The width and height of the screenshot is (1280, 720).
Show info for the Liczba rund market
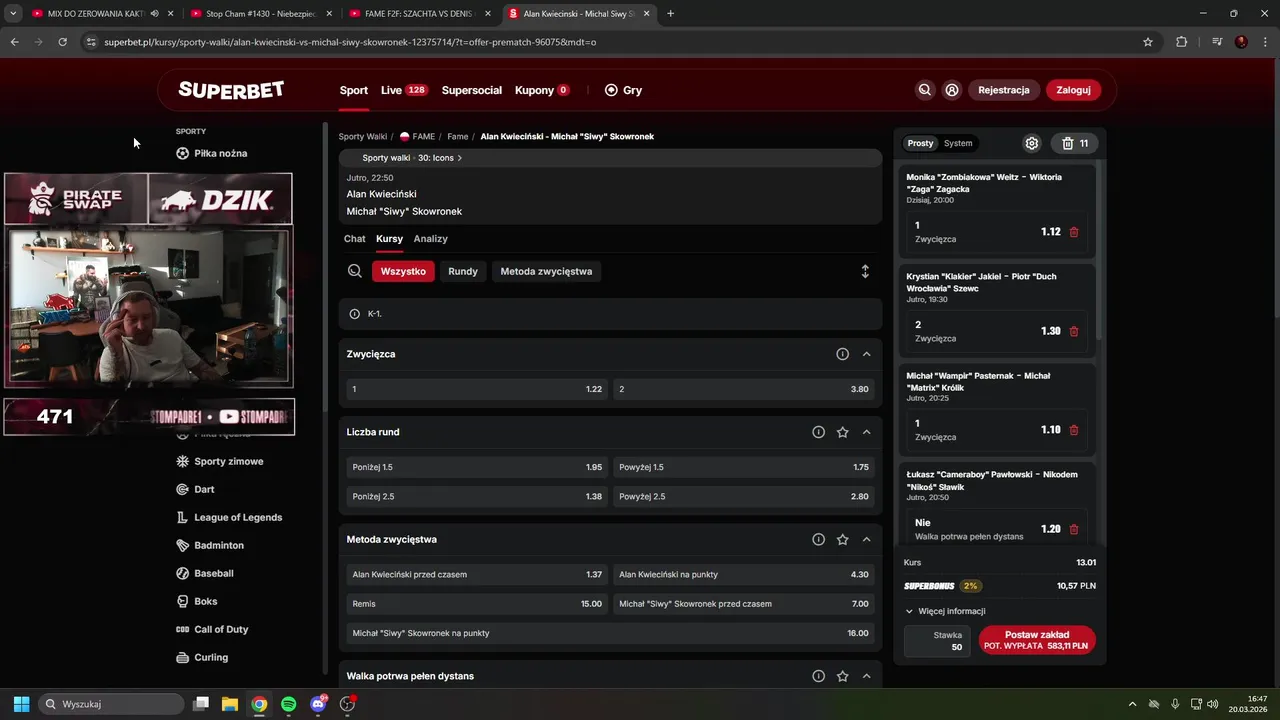tap(818, 432)
